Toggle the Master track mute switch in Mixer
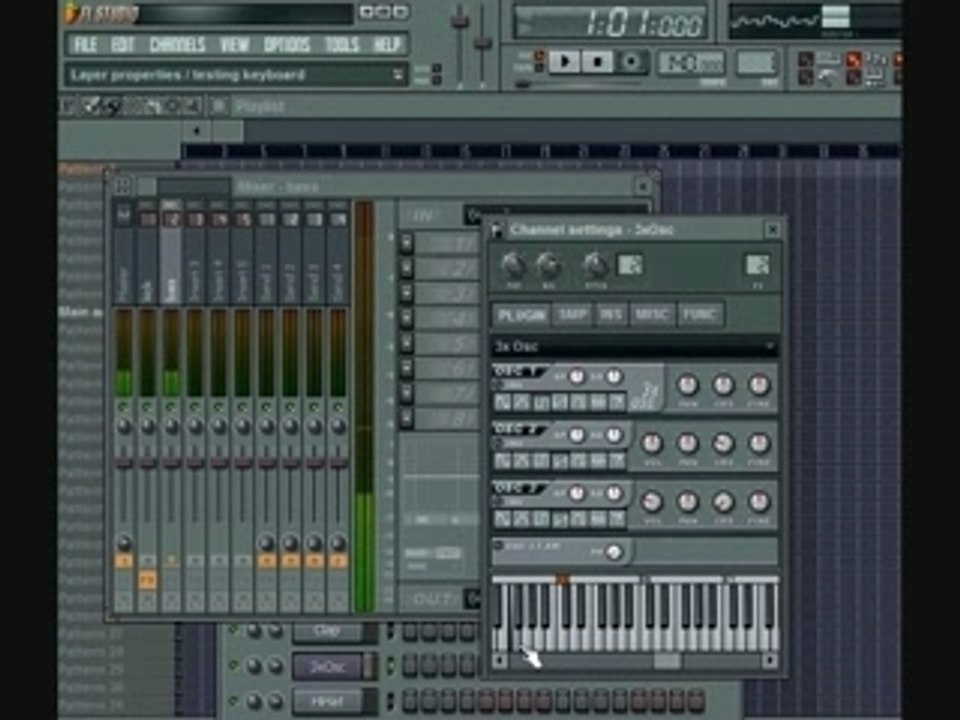This screenshot has height=720, width=960. [x=124, y=407]
